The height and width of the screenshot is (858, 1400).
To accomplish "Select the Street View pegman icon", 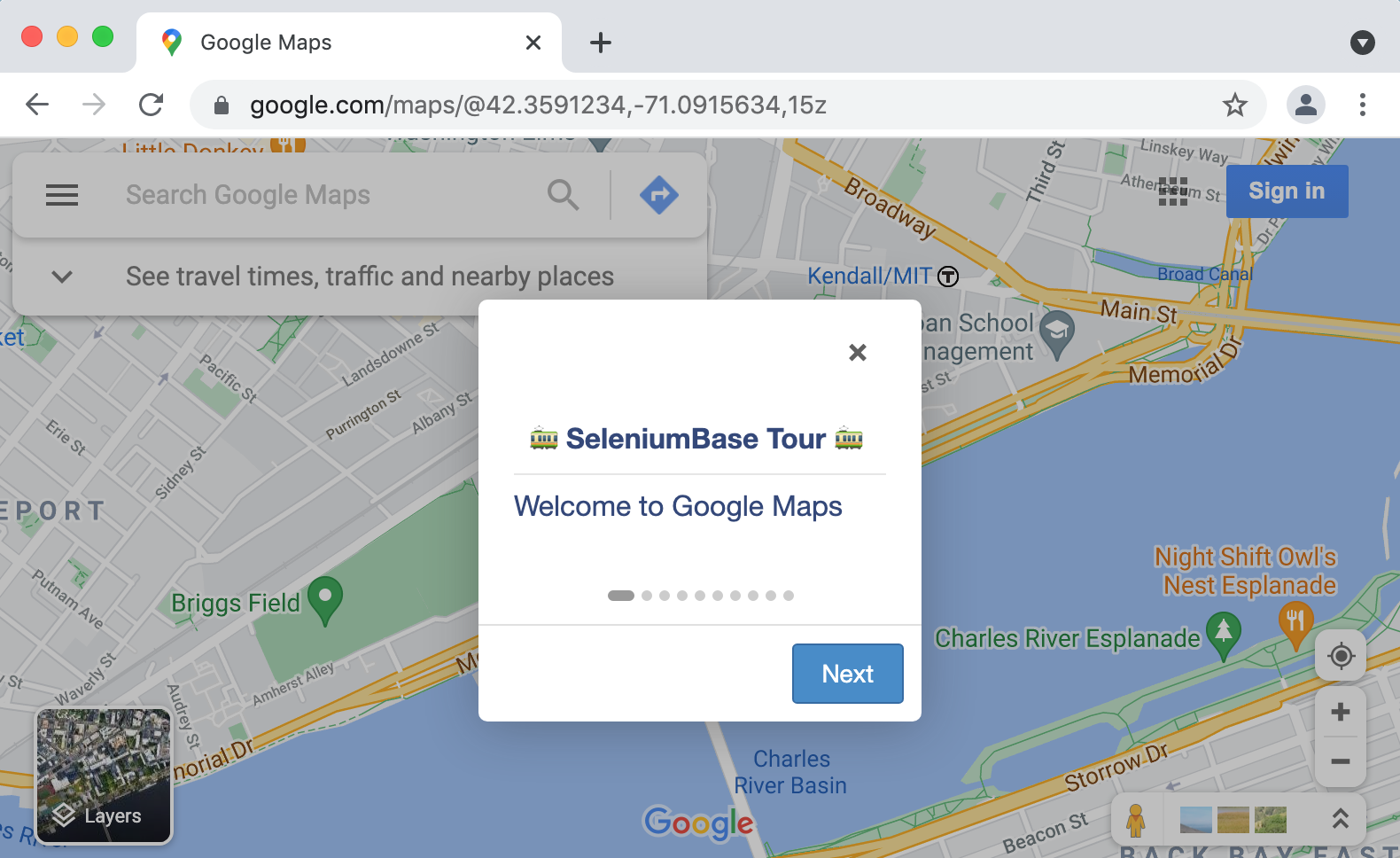I will (1136, 820).
